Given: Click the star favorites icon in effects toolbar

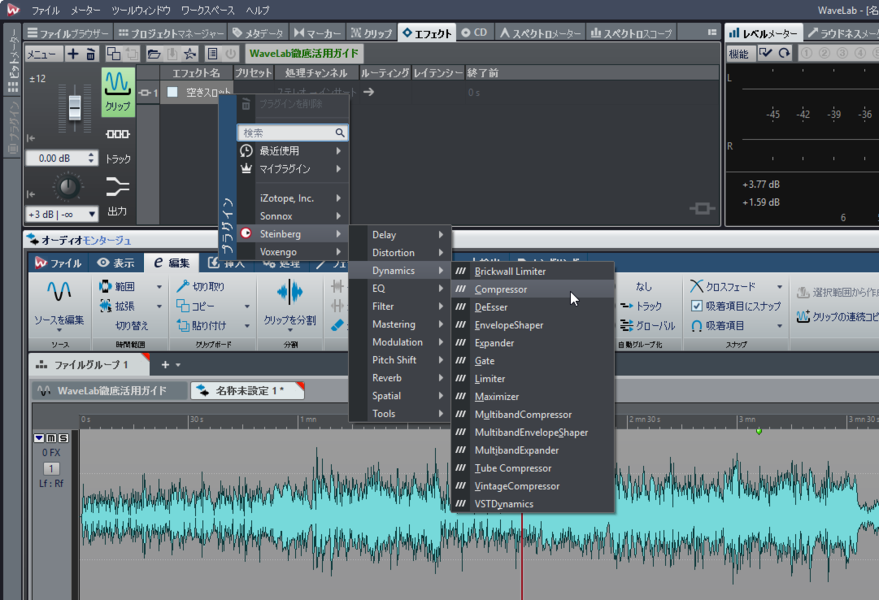Looking at the screenshot, I should coord(190,54).
